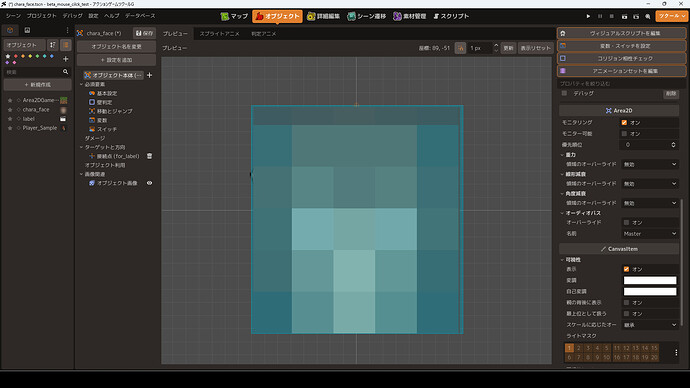Toggle the orange snap icon in preview toolbar
The height and width of the screenshot is (388, 690).
(x=460, y=48)
